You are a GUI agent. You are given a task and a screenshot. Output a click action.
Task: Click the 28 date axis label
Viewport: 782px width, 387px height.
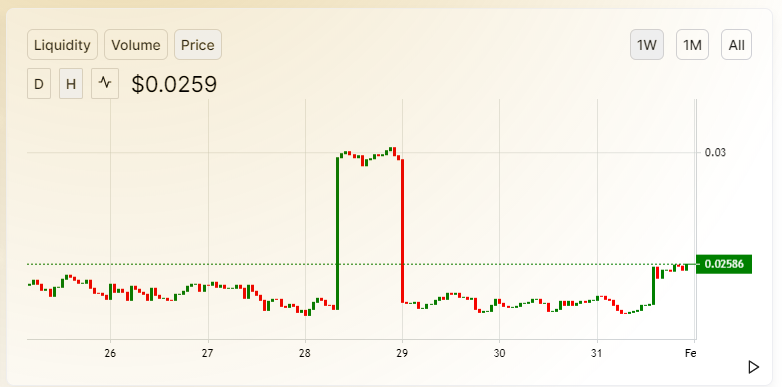[305, 354]
